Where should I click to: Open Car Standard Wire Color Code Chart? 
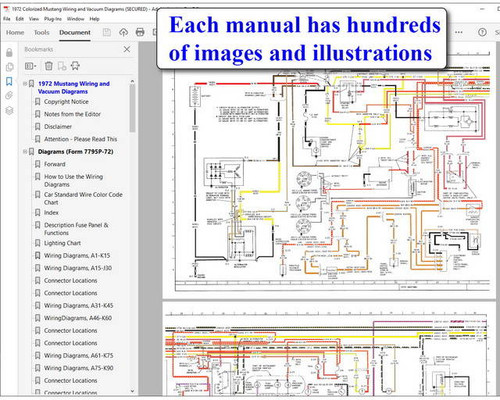pos(83,198)
